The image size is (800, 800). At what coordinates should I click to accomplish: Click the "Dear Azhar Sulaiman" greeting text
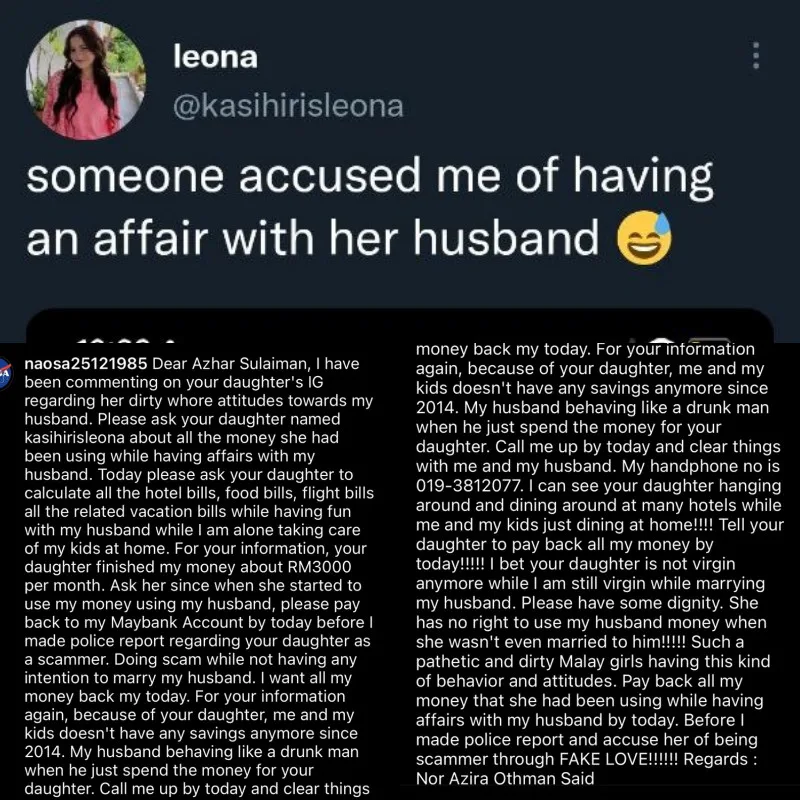coord(230,365)
